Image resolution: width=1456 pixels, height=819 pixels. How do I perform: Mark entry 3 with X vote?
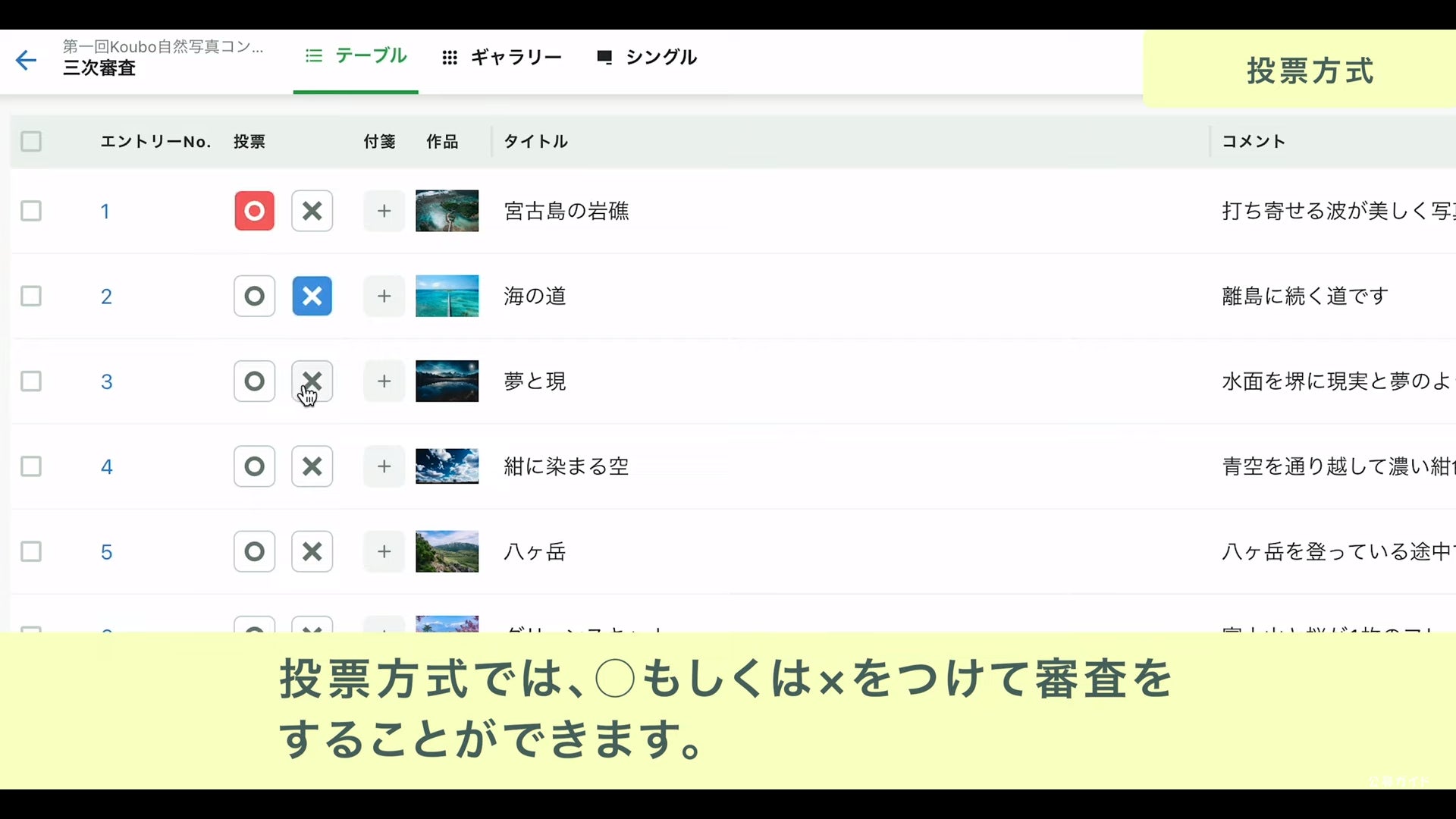click(312, 381)
